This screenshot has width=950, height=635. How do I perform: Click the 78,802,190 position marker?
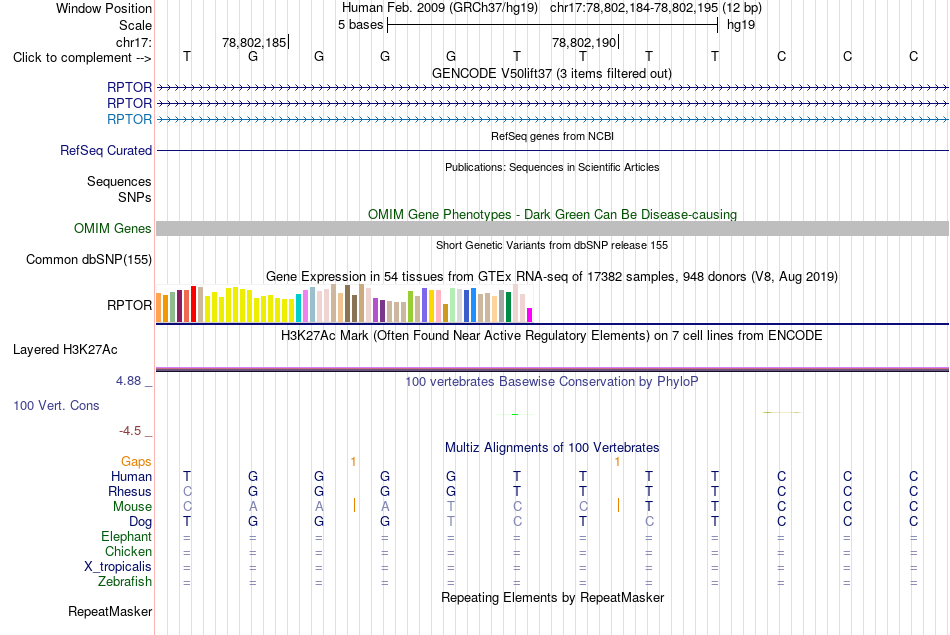point(583,42)
